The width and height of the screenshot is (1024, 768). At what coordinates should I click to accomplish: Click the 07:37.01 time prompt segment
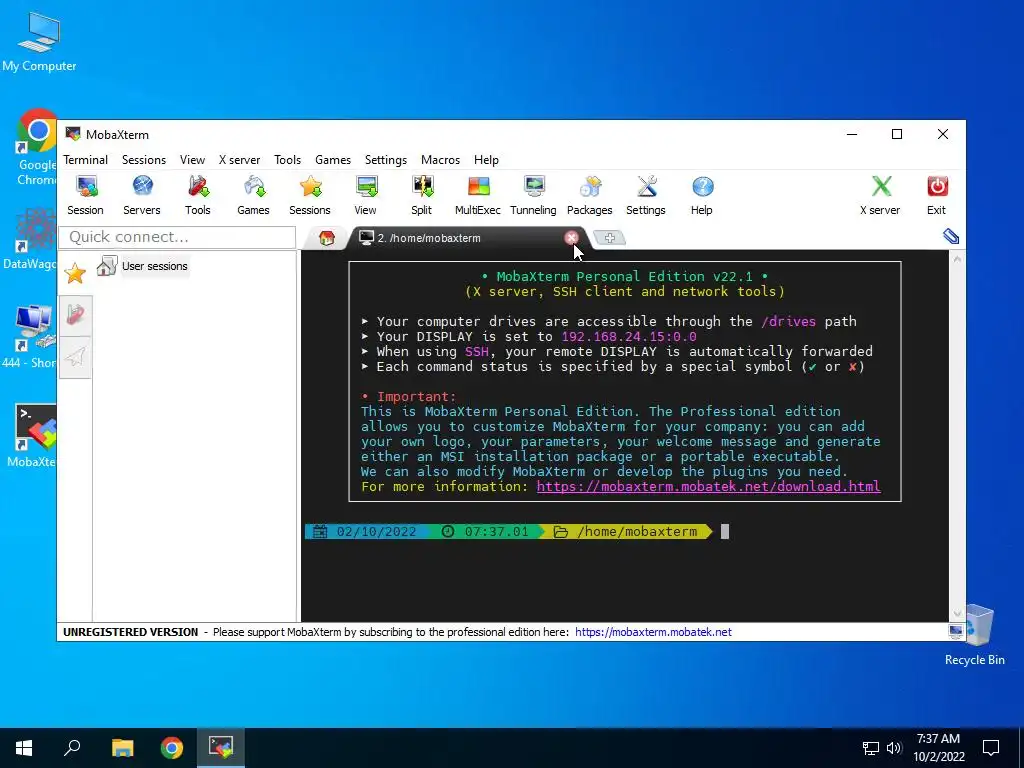click(487, 532)
